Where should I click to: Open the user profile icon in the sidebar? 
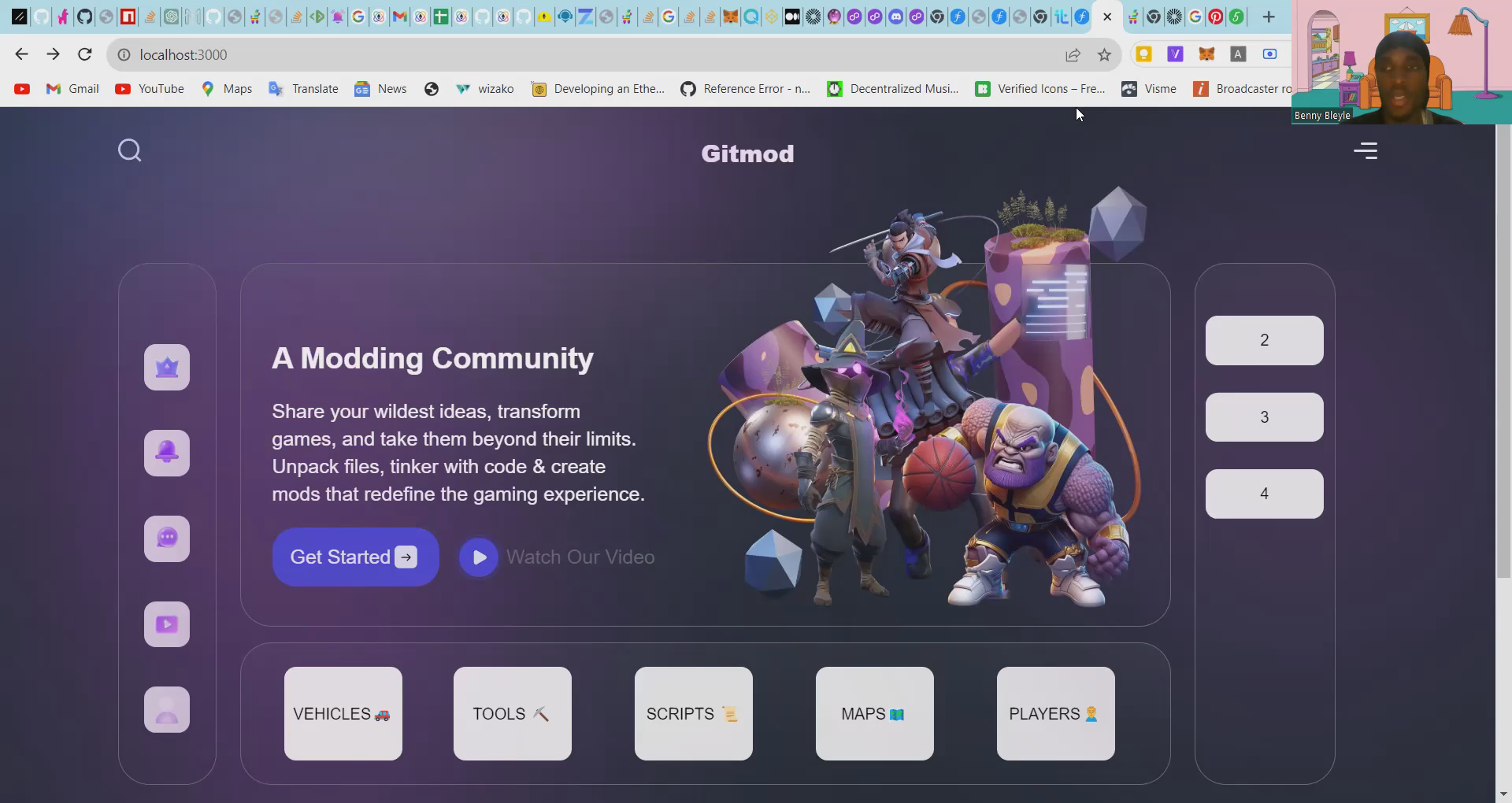(167, 709)
